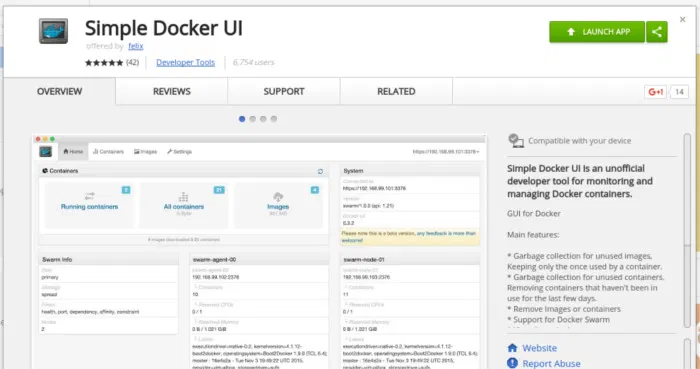
Task: Switch to the RELATED tab
Action: click(x=396, y=91)
